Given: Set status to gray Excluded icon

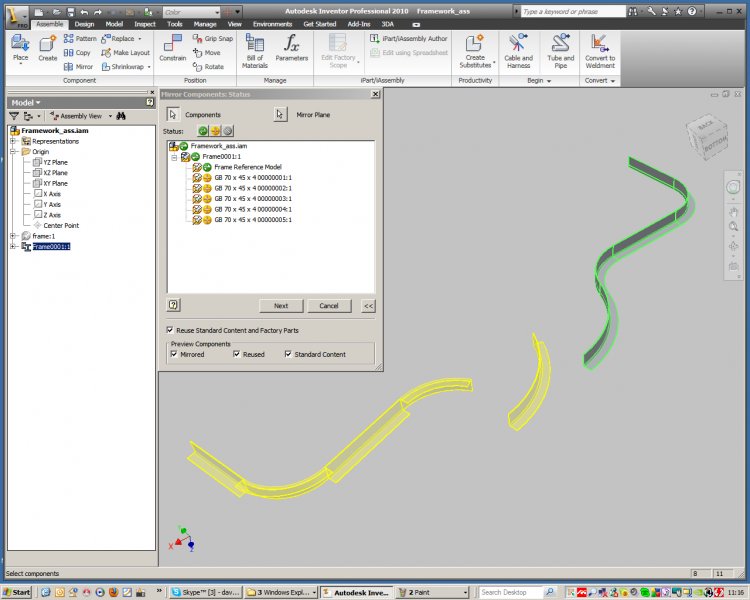Looking at the screenshot, I should coord(228,131).
